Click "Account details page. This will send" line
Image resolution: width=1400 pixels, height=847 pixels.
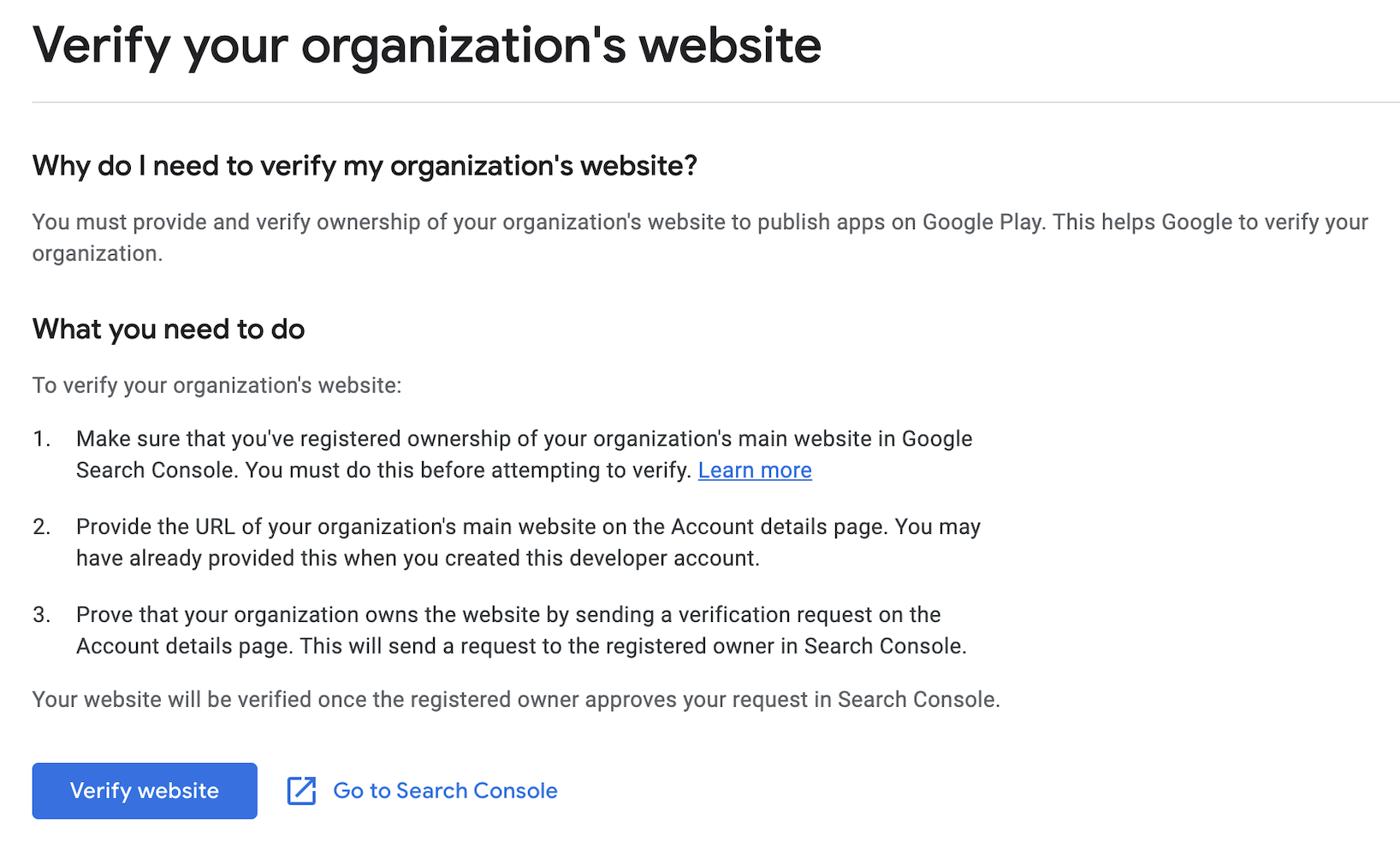(x=521, y=647)
